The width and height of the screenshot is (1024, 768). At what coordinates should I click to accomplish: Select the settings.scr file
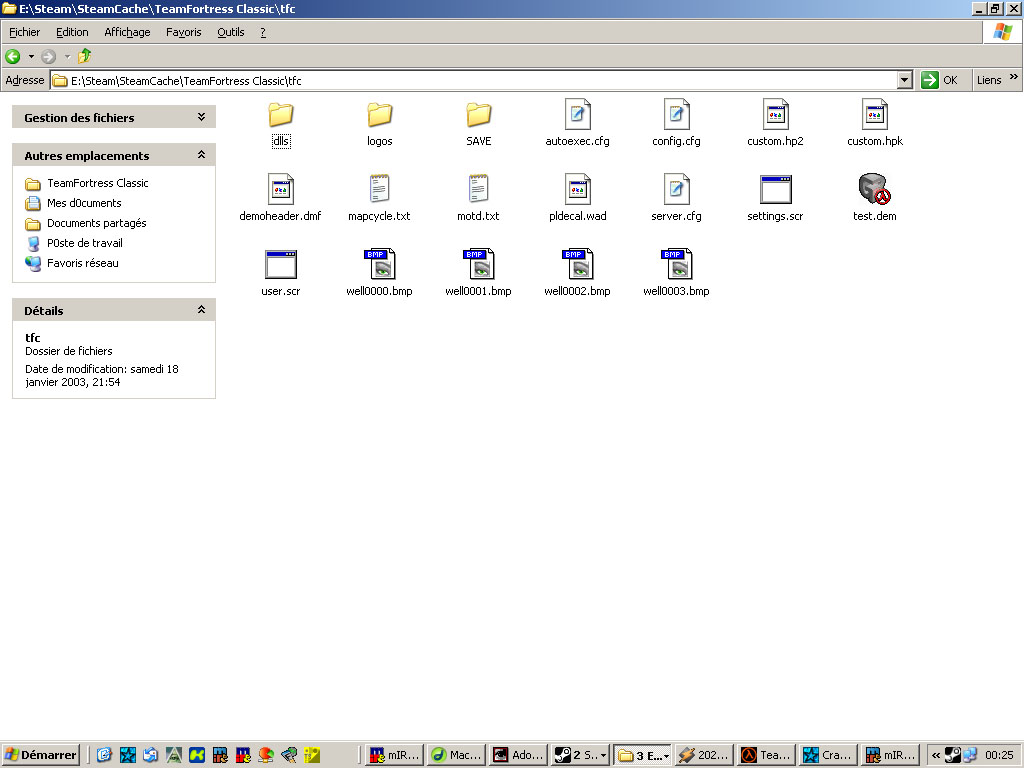[775, 198]
